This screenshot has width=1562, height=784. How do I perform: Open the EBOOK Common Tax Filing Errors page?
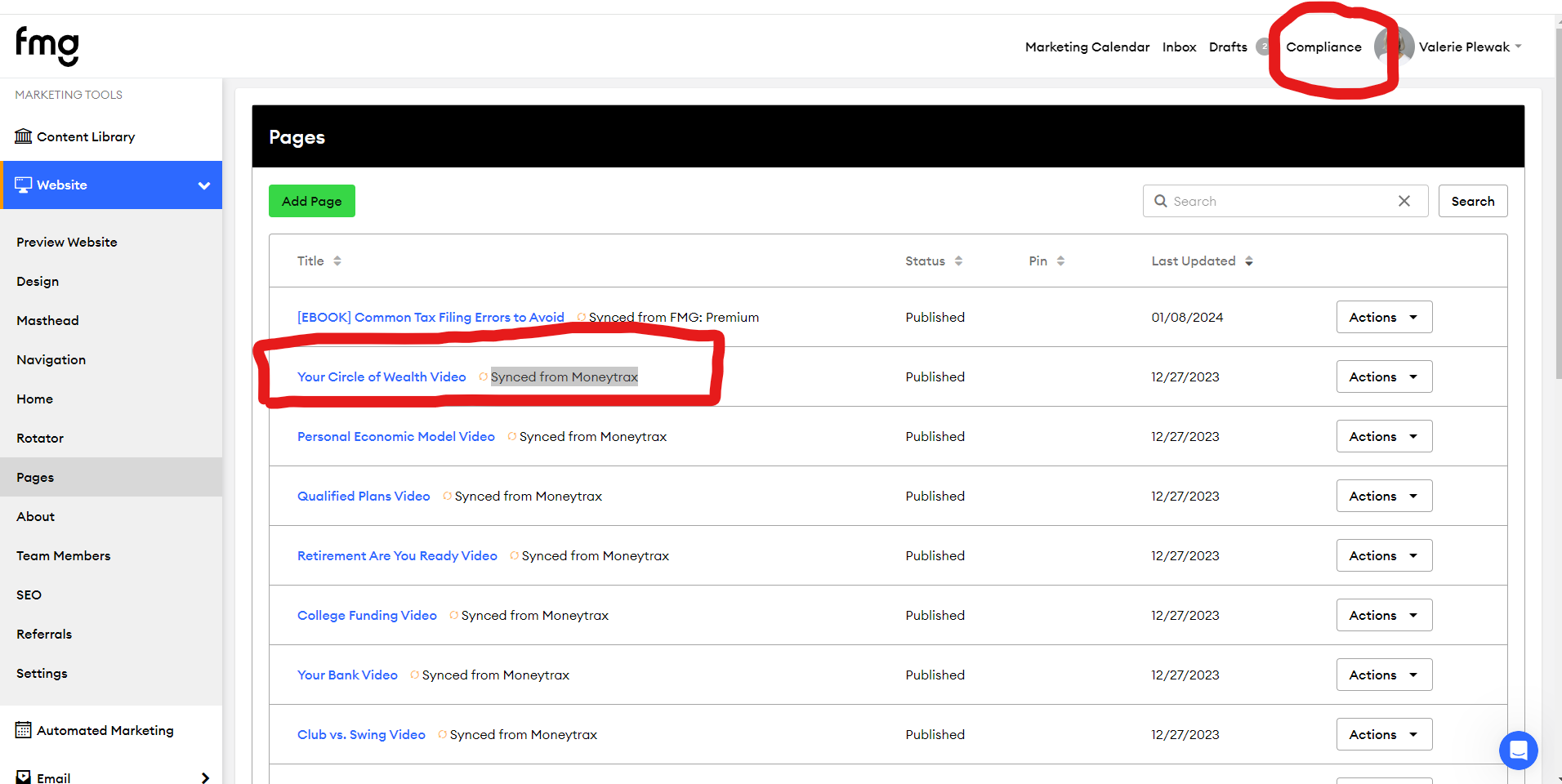coord(431,317)
